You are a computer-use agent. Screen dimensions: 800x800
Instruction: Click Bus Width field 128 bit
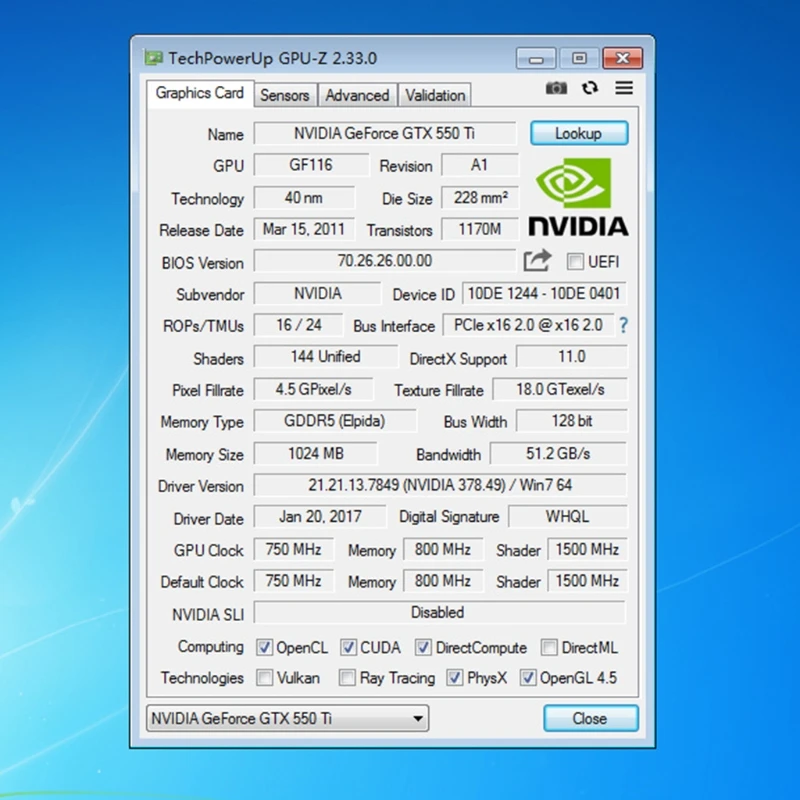(x=572, y=421)
